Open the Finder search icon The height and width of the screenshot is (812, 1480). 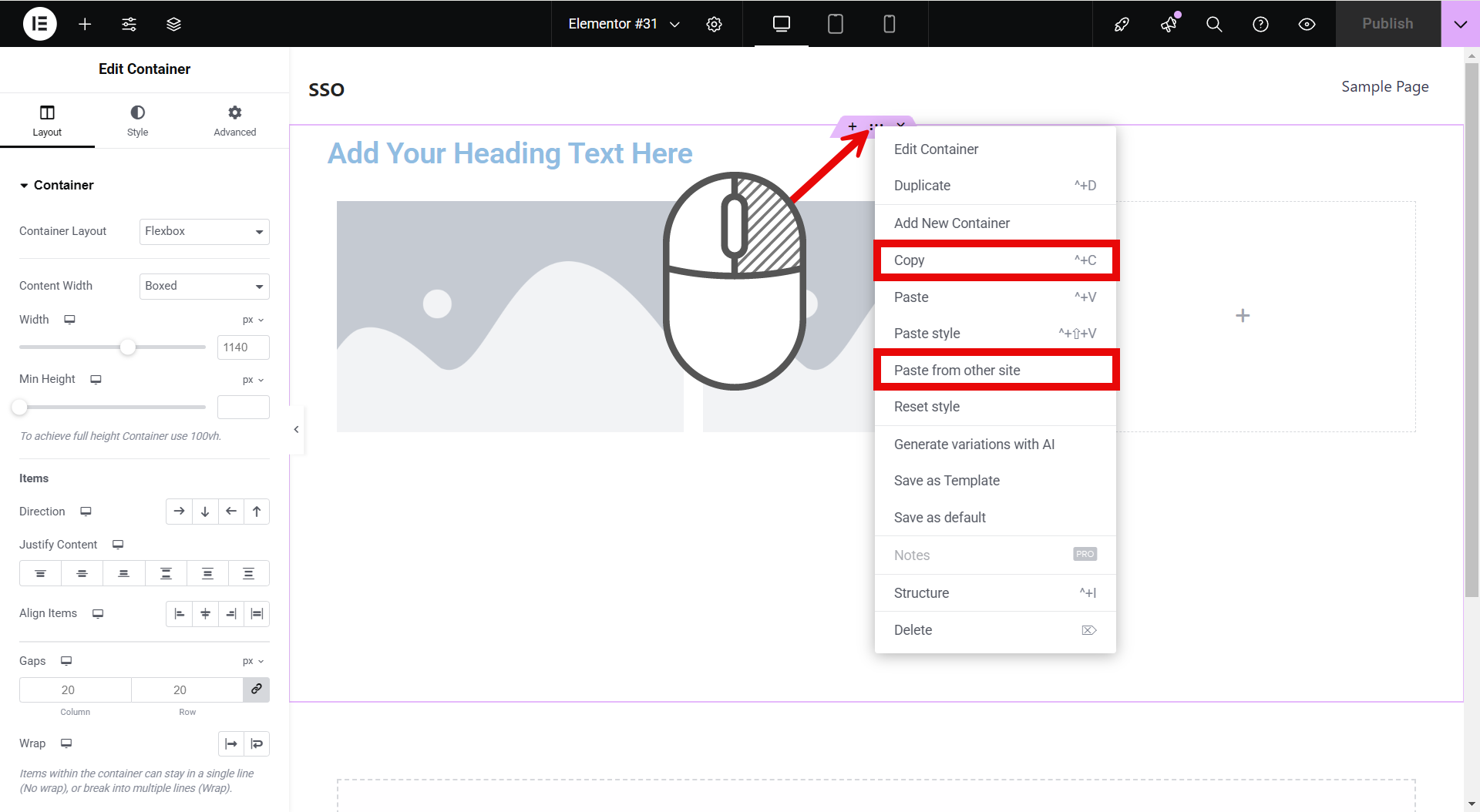(1214, 24)
